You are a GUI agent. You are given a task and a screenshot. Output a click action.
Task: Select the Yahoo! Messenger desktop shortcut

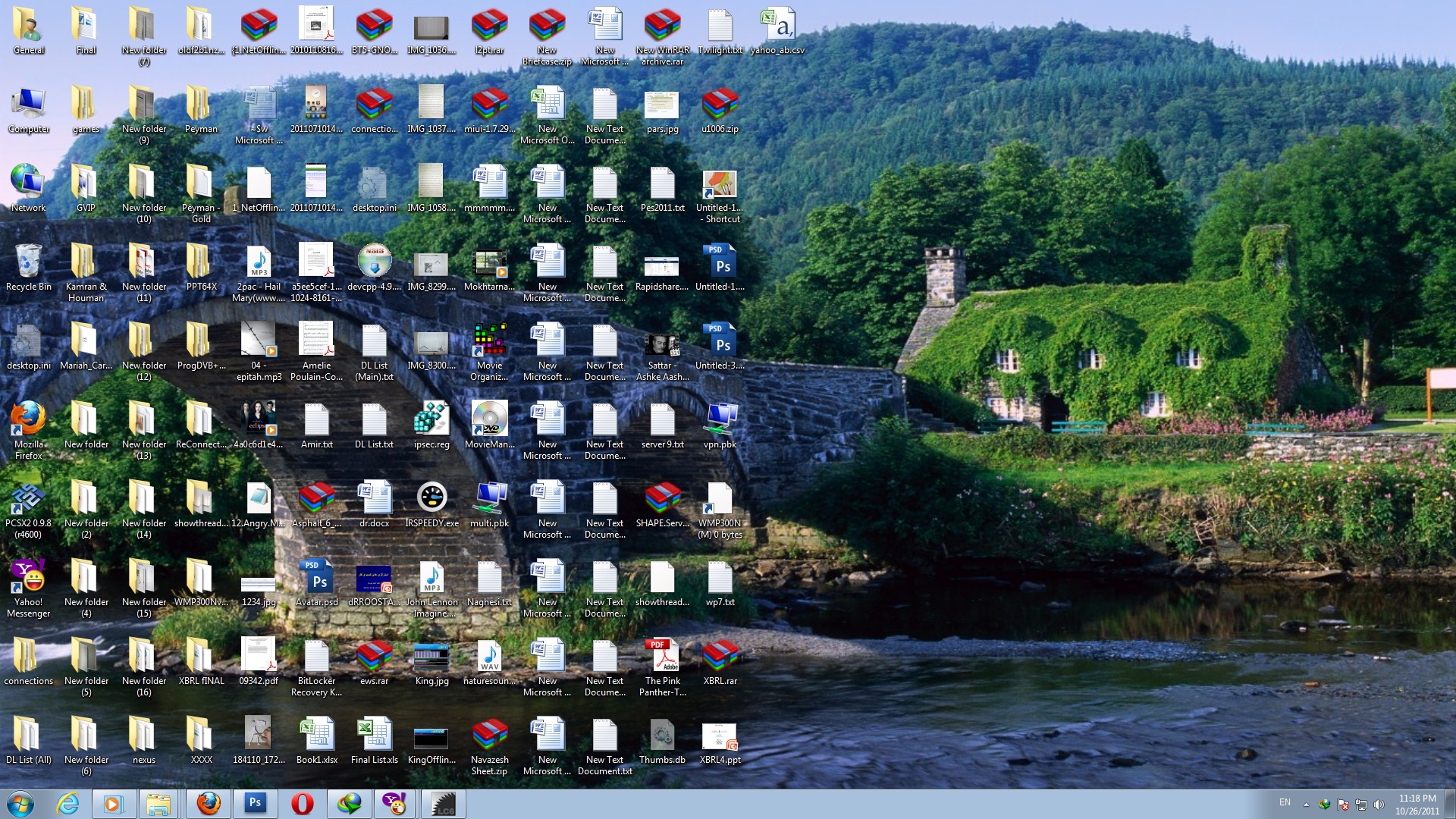point(29,588)
